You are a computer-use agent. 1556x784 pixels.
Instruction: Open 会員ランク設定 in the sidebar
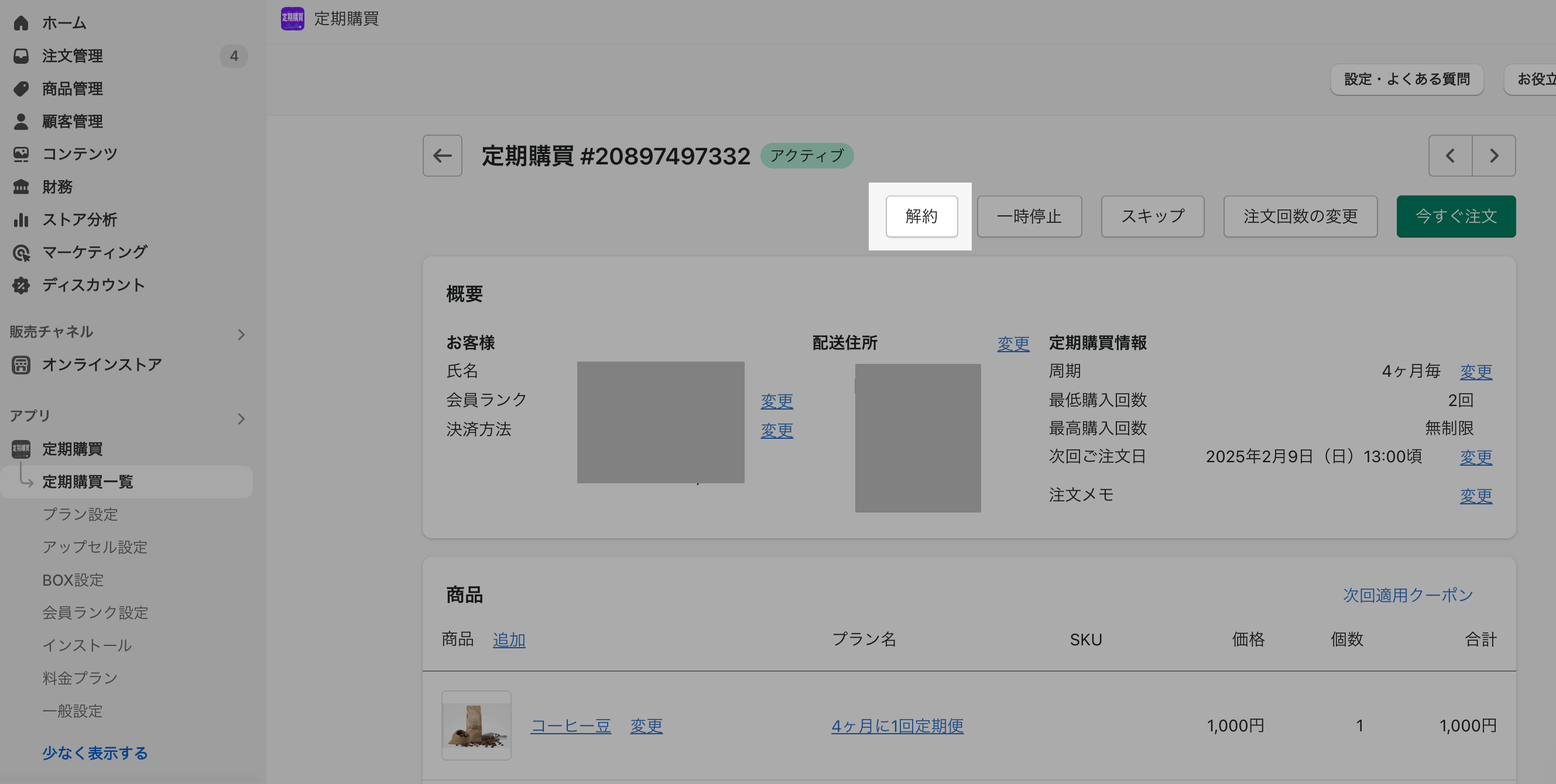[x=95, y=613]
